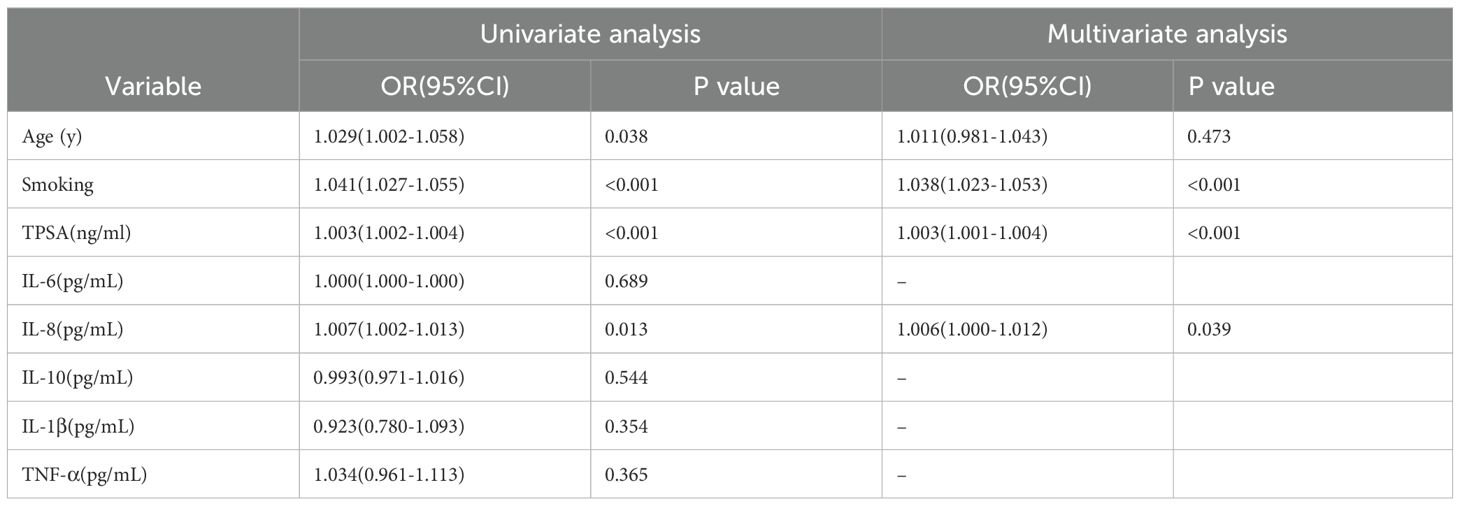
Task: Select the Age multivariate P value 0.473
Action: pyautogui.click(x=1209, y=136)
